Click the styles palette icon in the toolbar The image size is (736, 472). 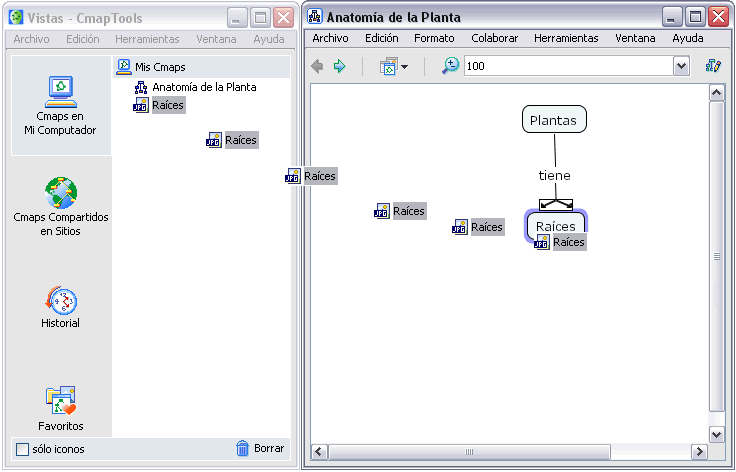click(713, 66)
